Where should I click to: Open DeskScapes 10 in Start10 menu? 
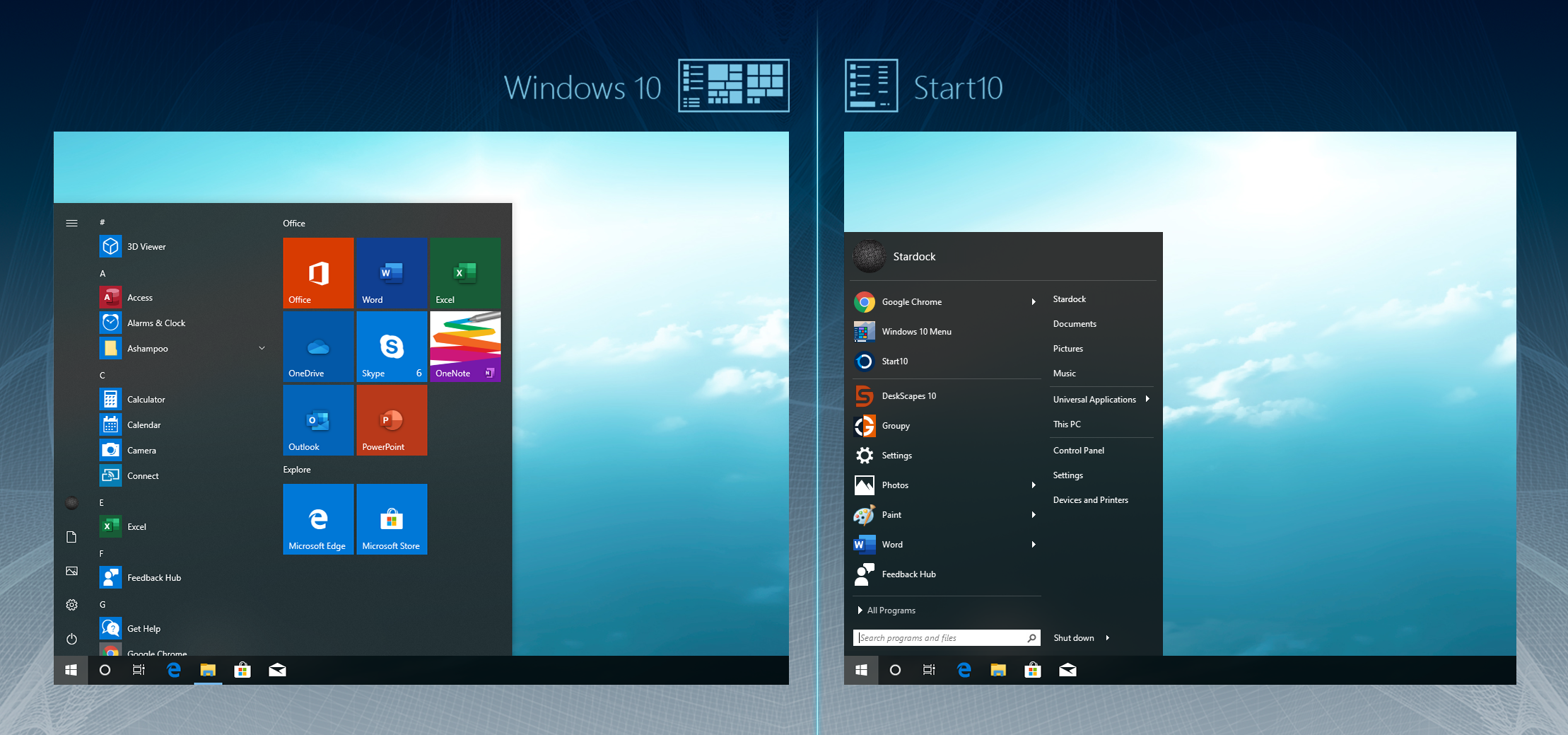click(946, 396)
